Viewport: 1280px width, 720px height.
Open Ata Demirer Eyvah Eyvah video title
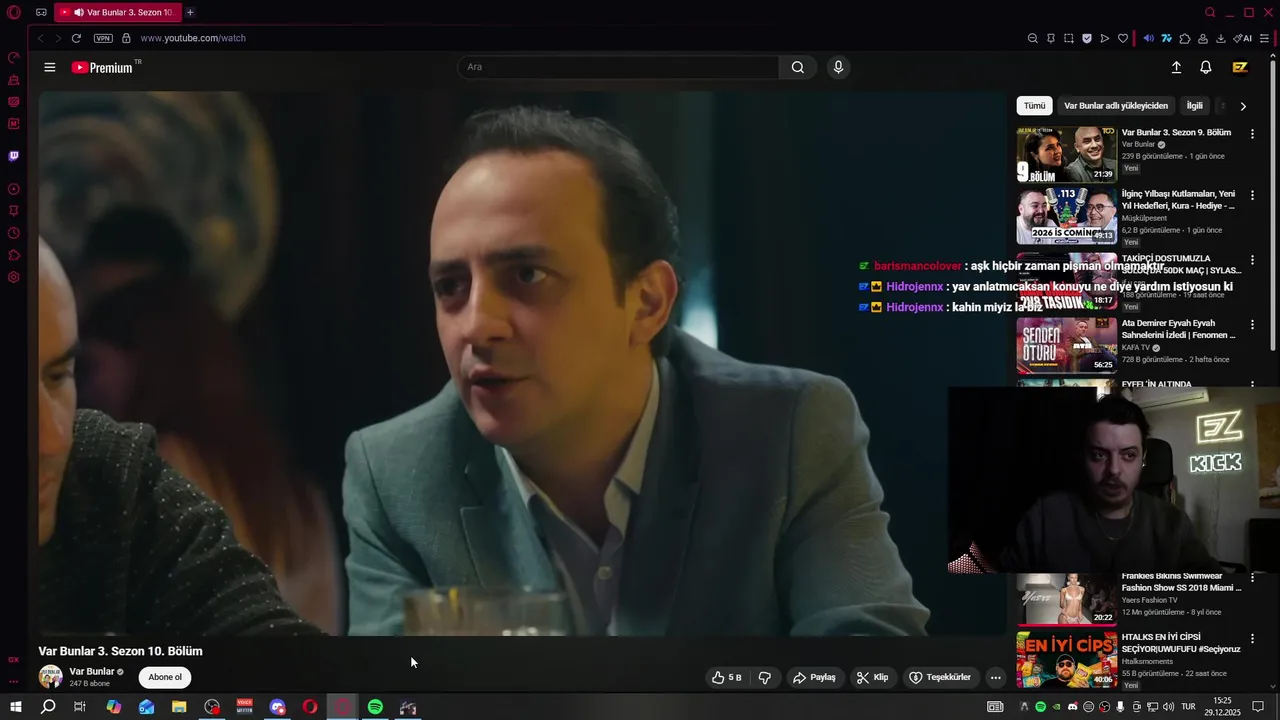[1178, 329]
